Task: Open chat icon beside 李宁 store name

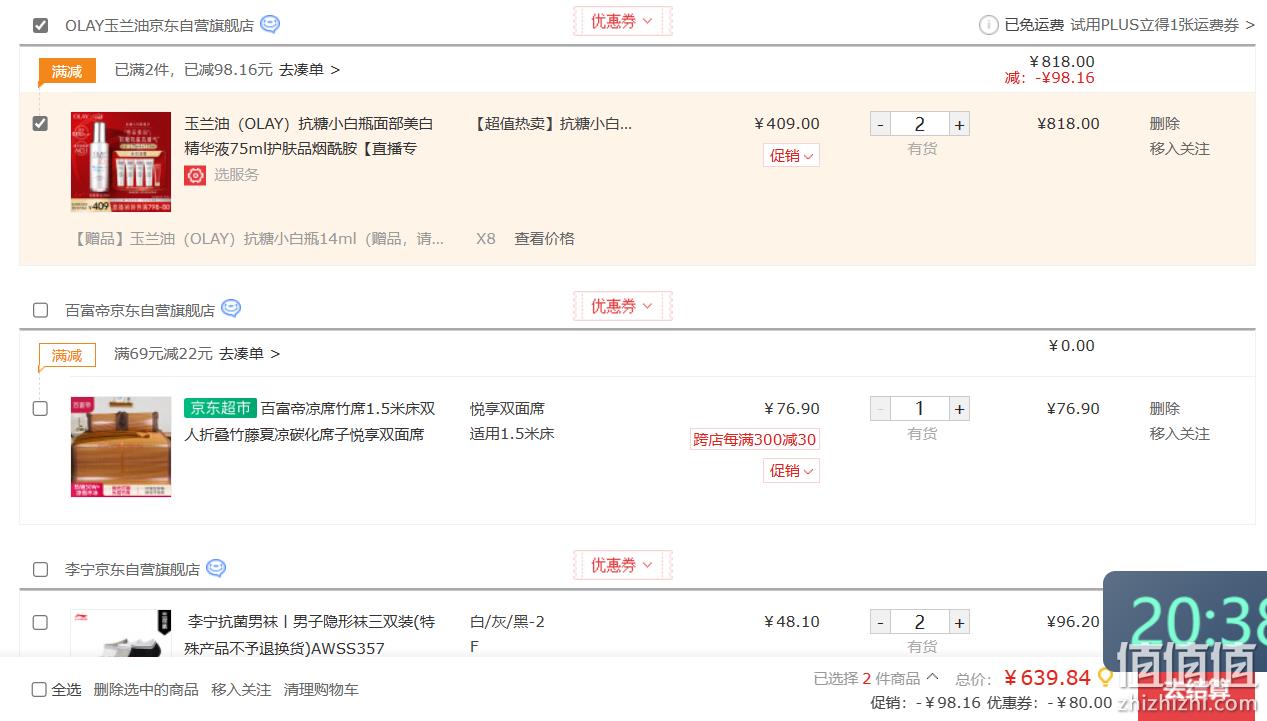Action: tap(216, 568)
